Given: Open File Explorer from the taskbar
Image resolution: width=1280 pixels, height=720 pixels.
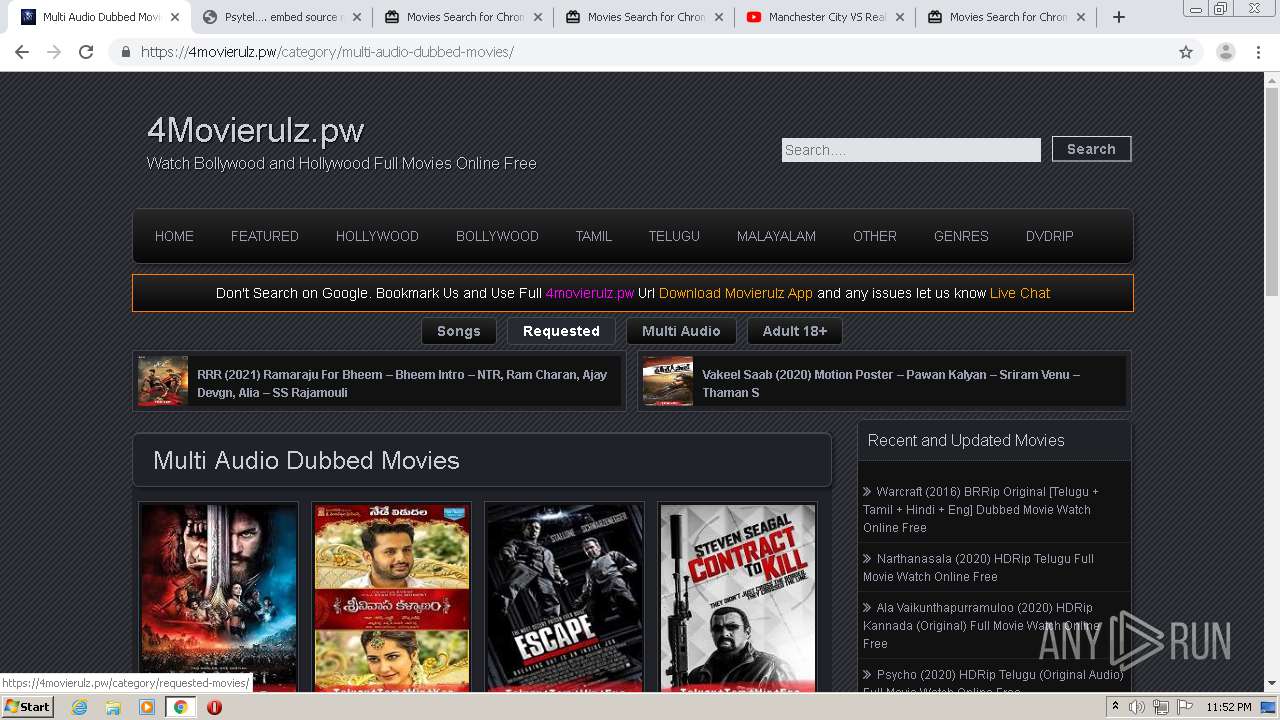Looking at the screenshot, I should (113, 707).
